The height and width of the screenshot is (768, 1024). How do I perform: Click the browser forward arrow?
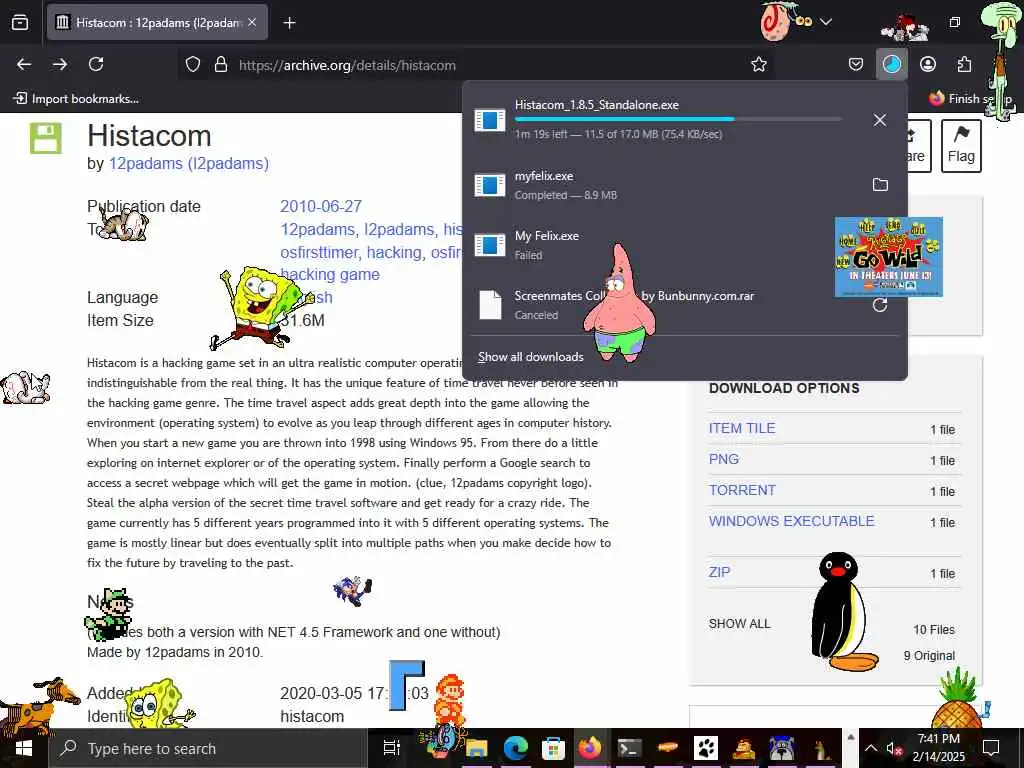59,65
